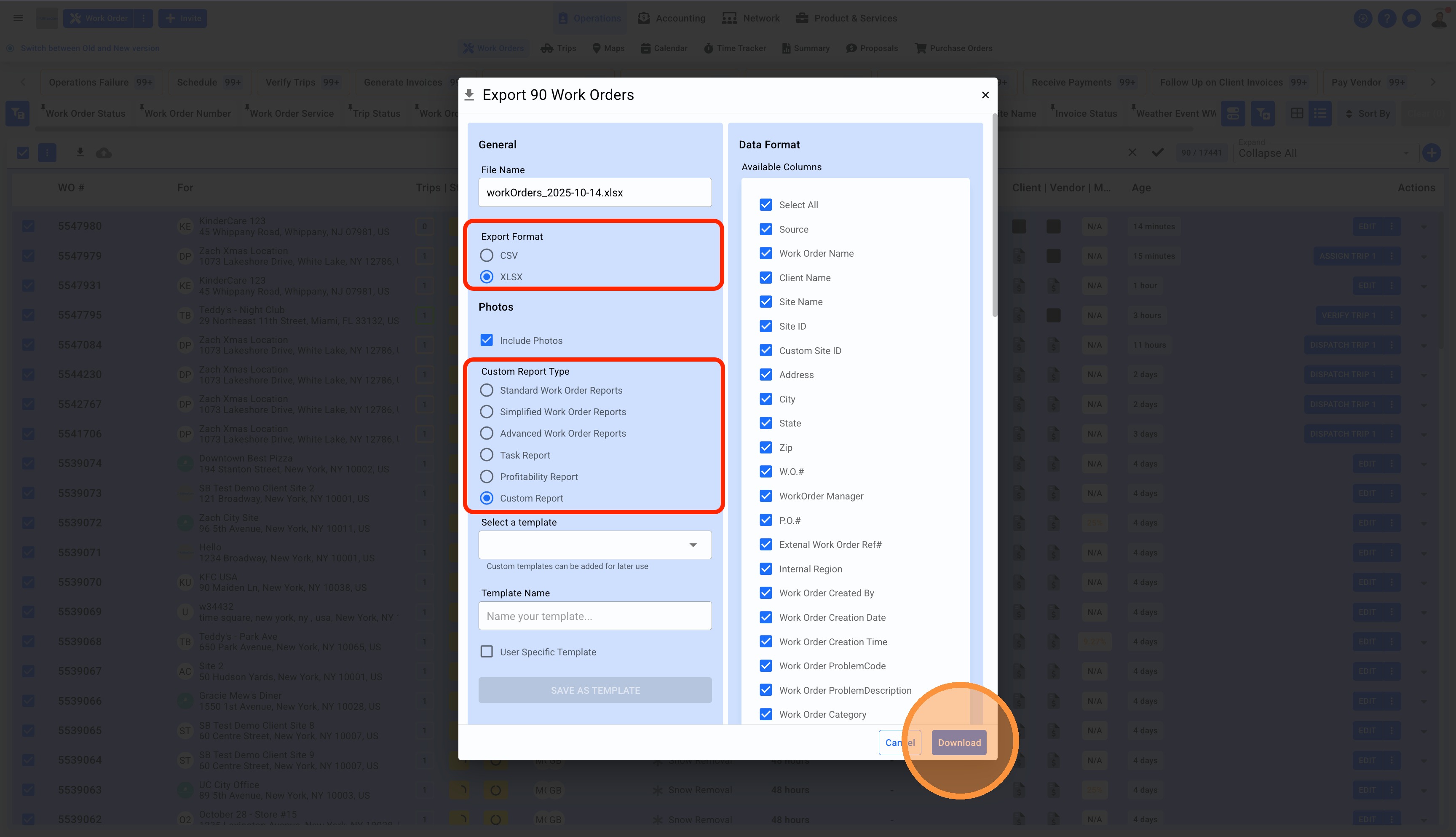Uncheck the Include Photos checkbox
The width and height of the screenshot is (1456, 837).
(x=487, y=340)
